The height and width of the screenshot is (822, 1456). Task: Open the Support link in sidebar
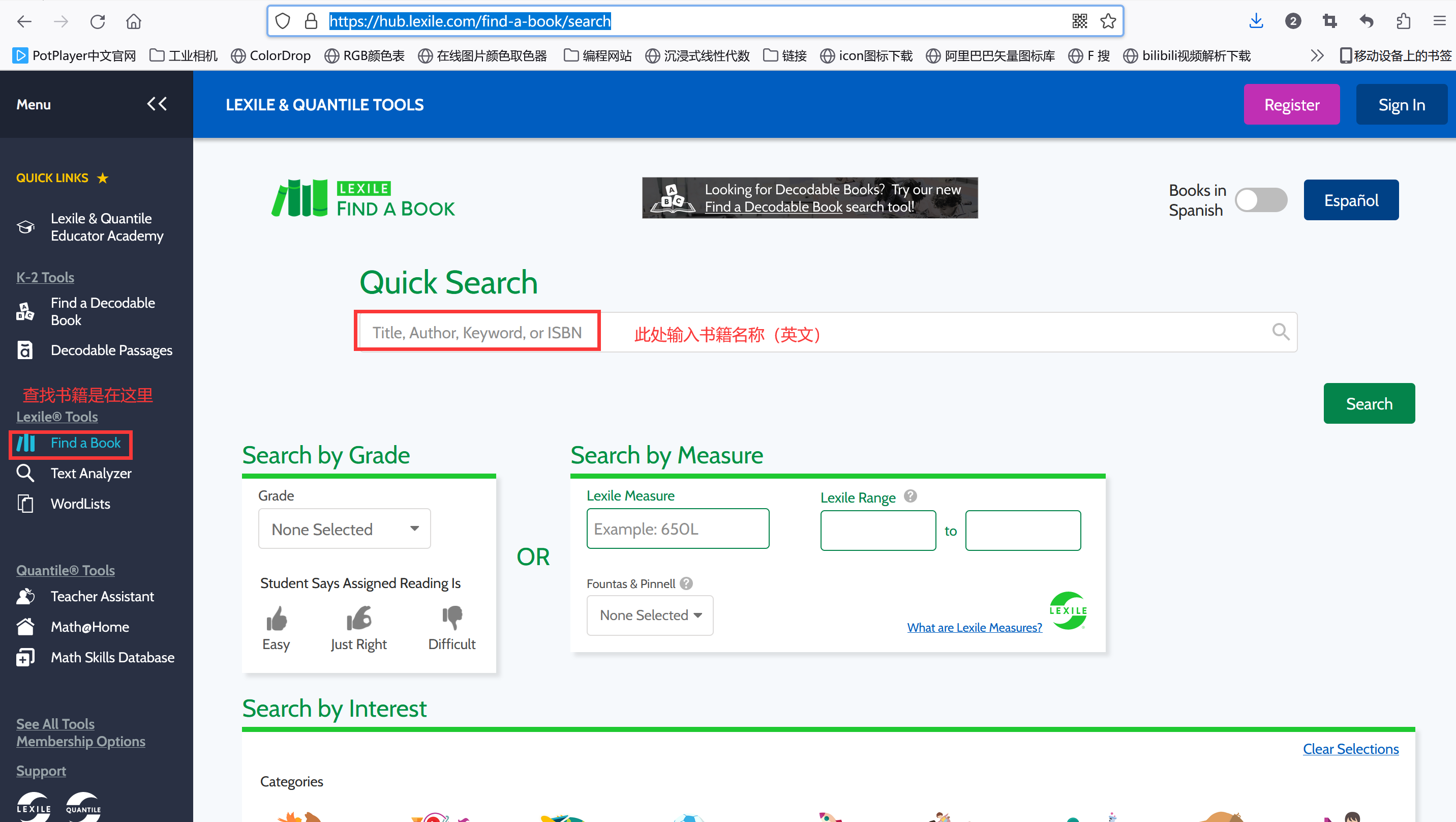pos(41,771)
